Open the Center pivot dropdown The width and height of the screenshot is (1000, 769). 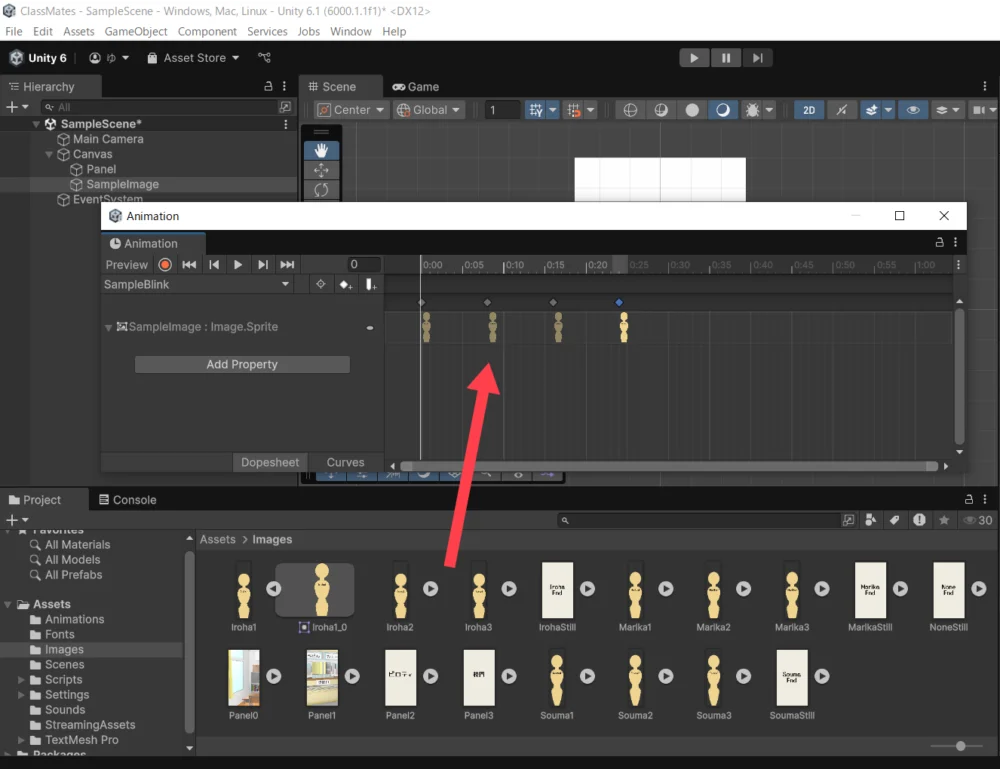(x=344, y=110)
